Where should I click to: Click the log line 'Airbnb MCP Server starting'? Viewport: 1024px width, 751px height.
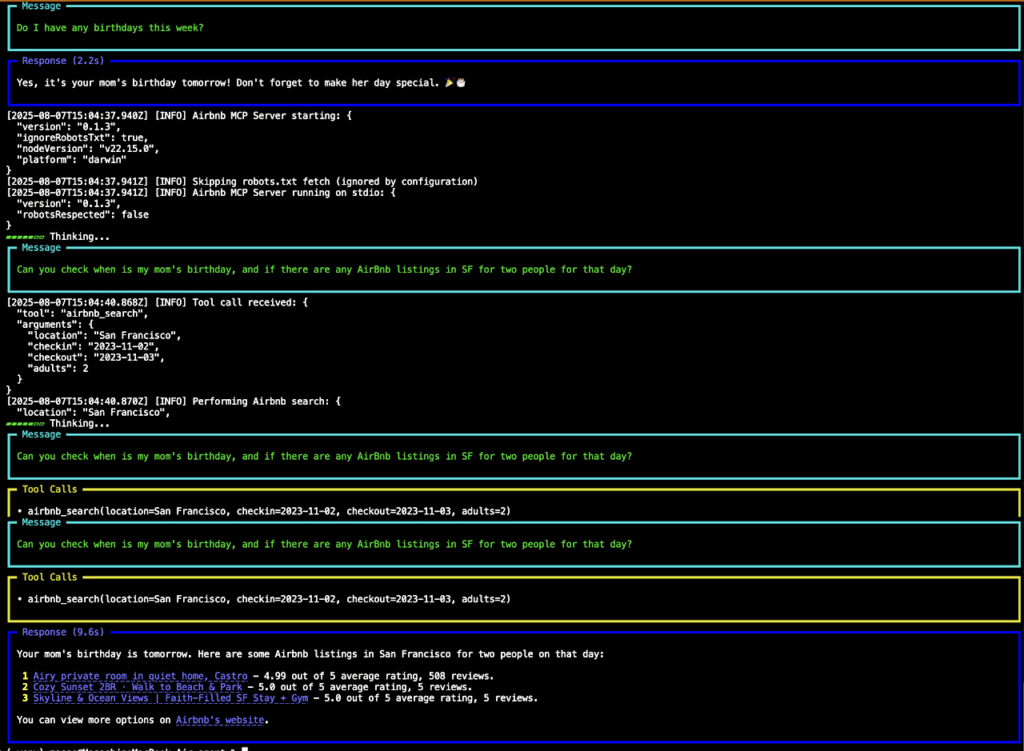(180, 116)
